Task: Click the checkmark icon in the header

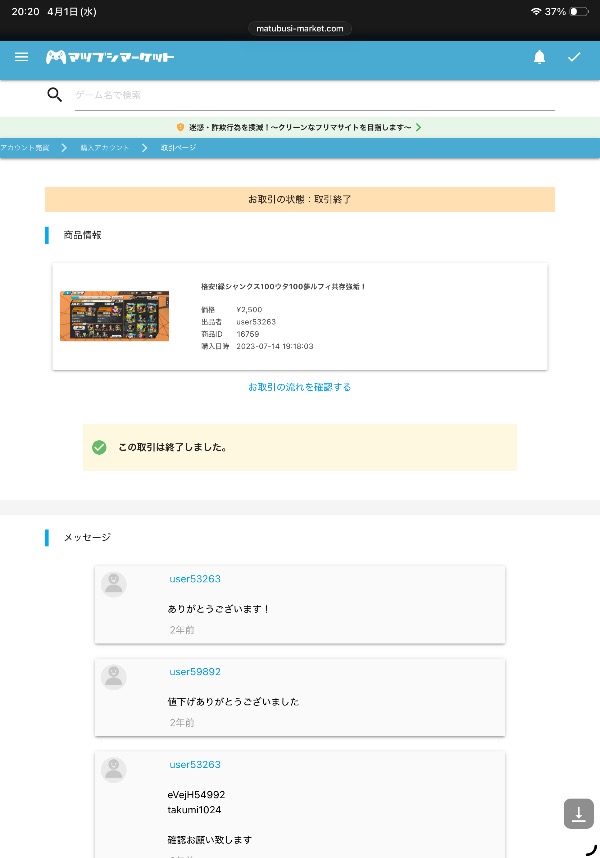Action: tap(574, 57)
